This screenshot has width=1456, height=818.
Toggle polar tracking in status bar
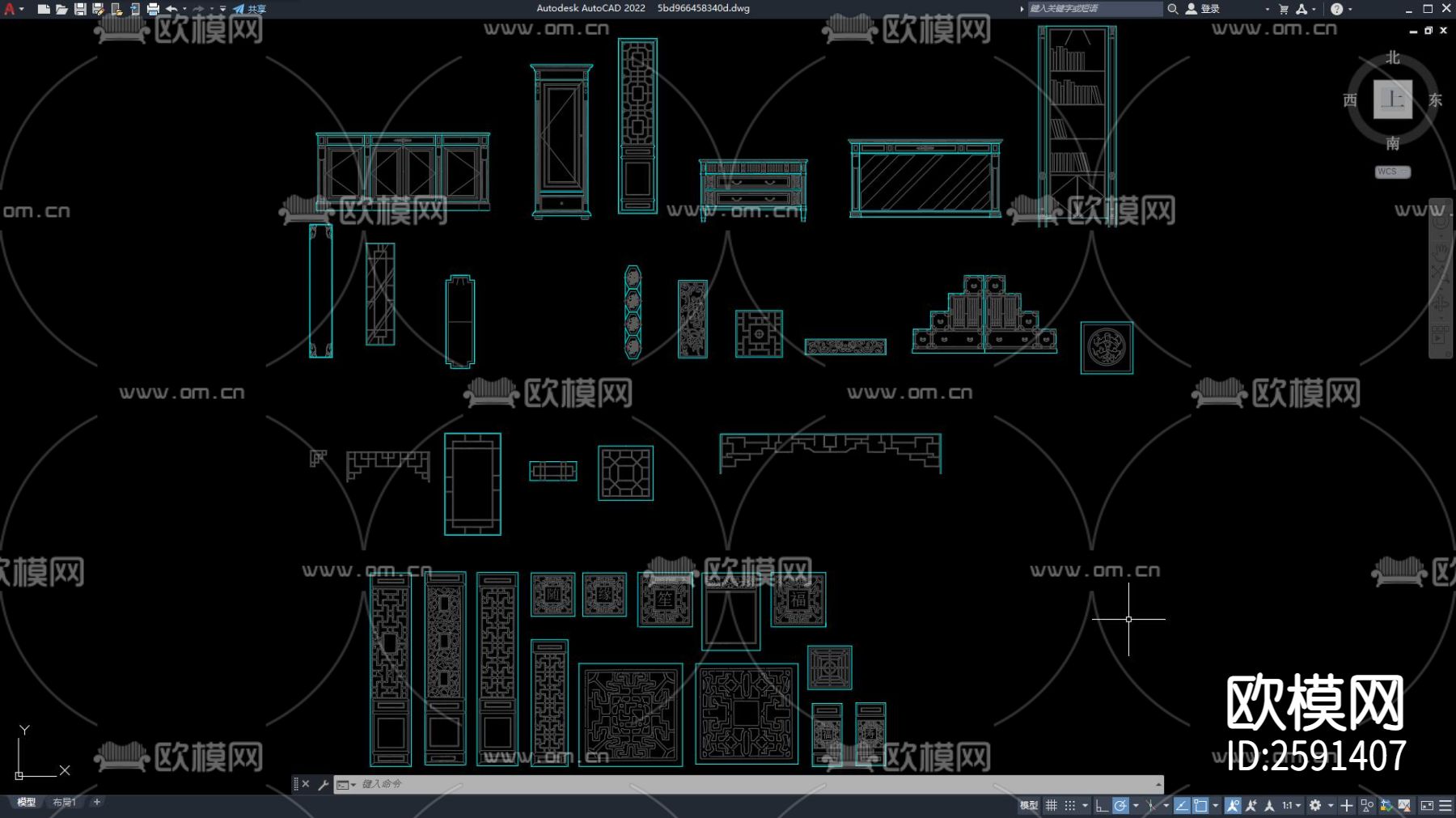click(1120, 805)
